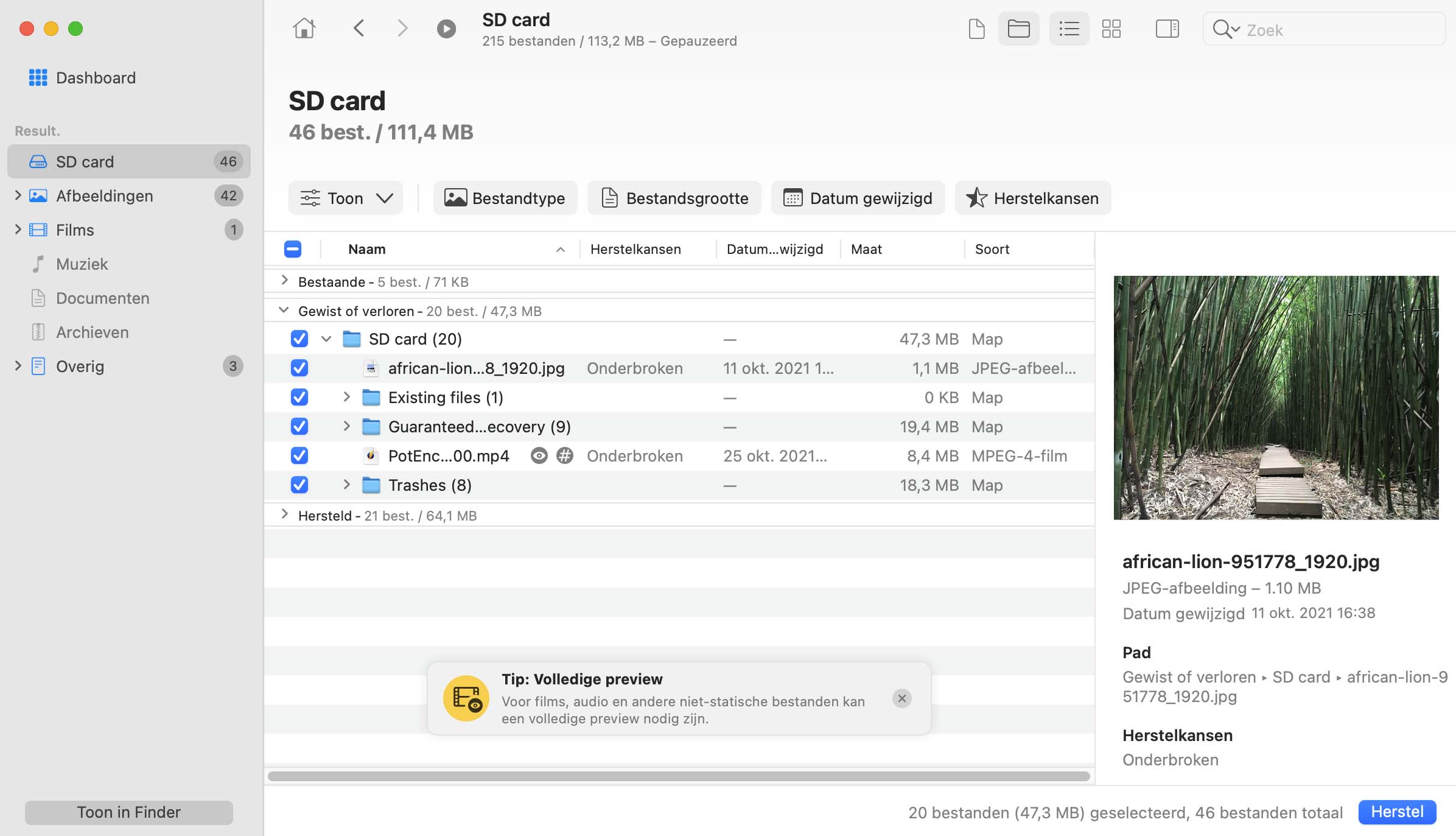Dismiss the Volledige preview tip
This screenshot has height=836, width=1456.
point(901,698)
